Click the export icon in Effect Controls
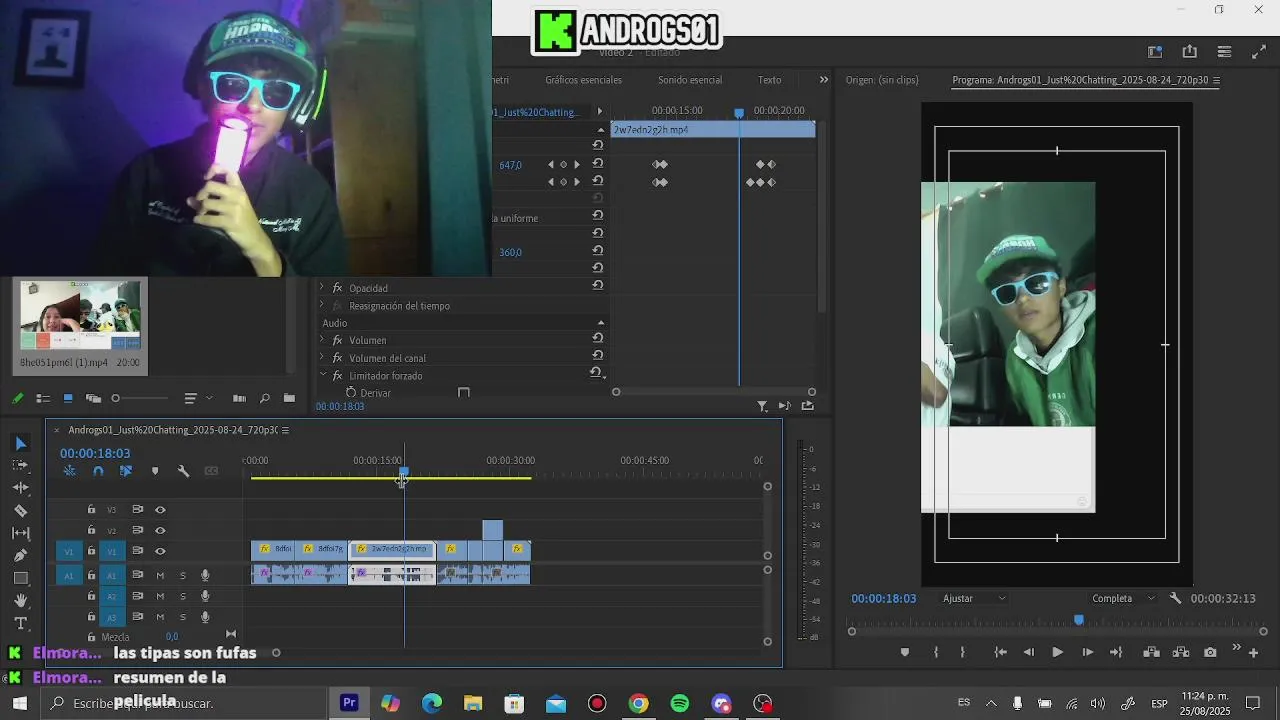The height and width of the screenshot is (720, 1280). pos(808,406)
